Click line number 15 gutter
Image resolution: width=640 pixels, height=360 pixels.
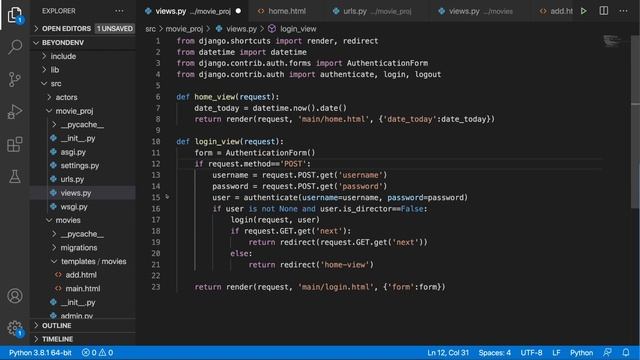pyautogui.click(x=156, y=198)
